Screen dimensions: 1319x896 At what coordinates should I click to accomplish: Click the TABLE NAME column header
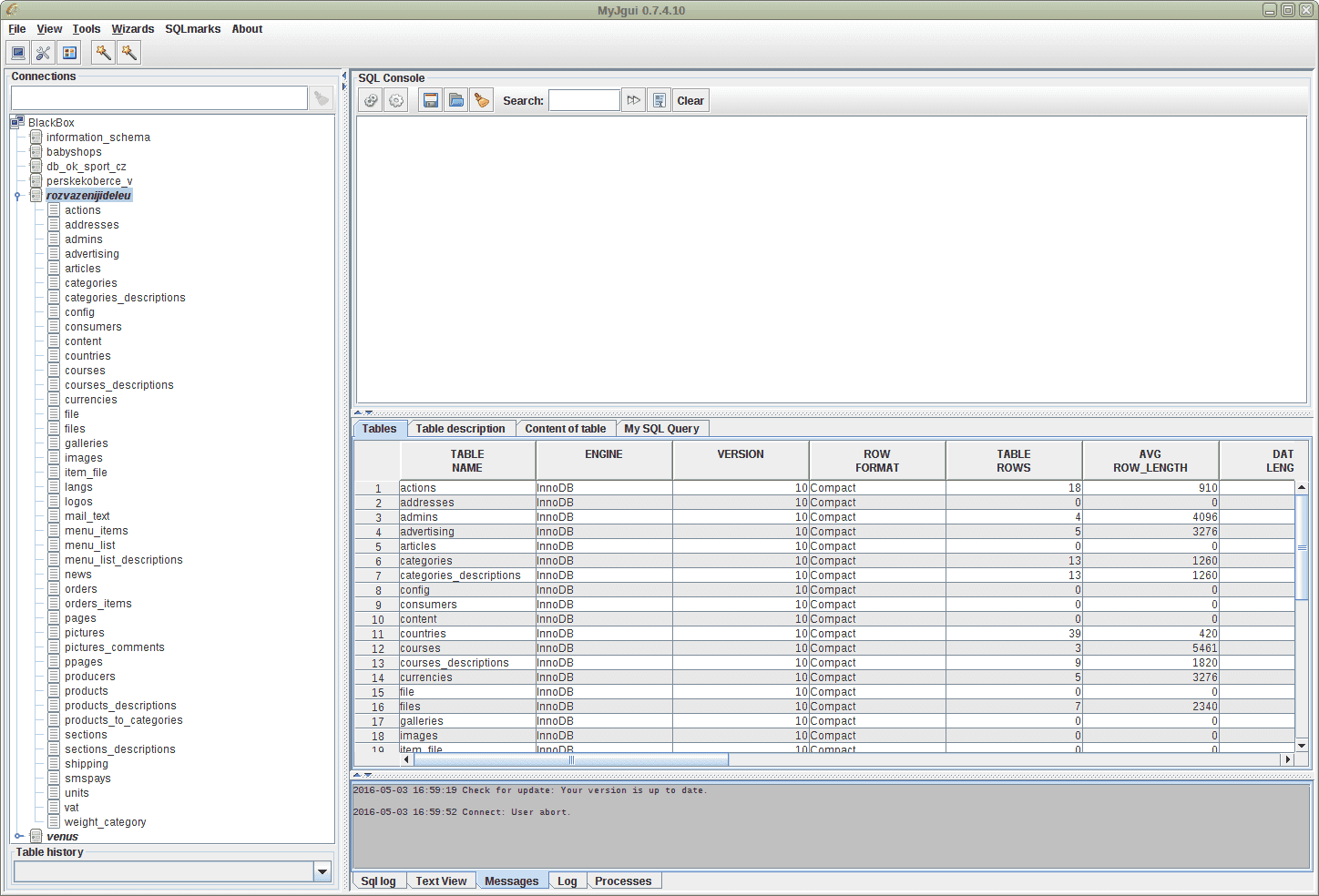[x=467, y=461]
